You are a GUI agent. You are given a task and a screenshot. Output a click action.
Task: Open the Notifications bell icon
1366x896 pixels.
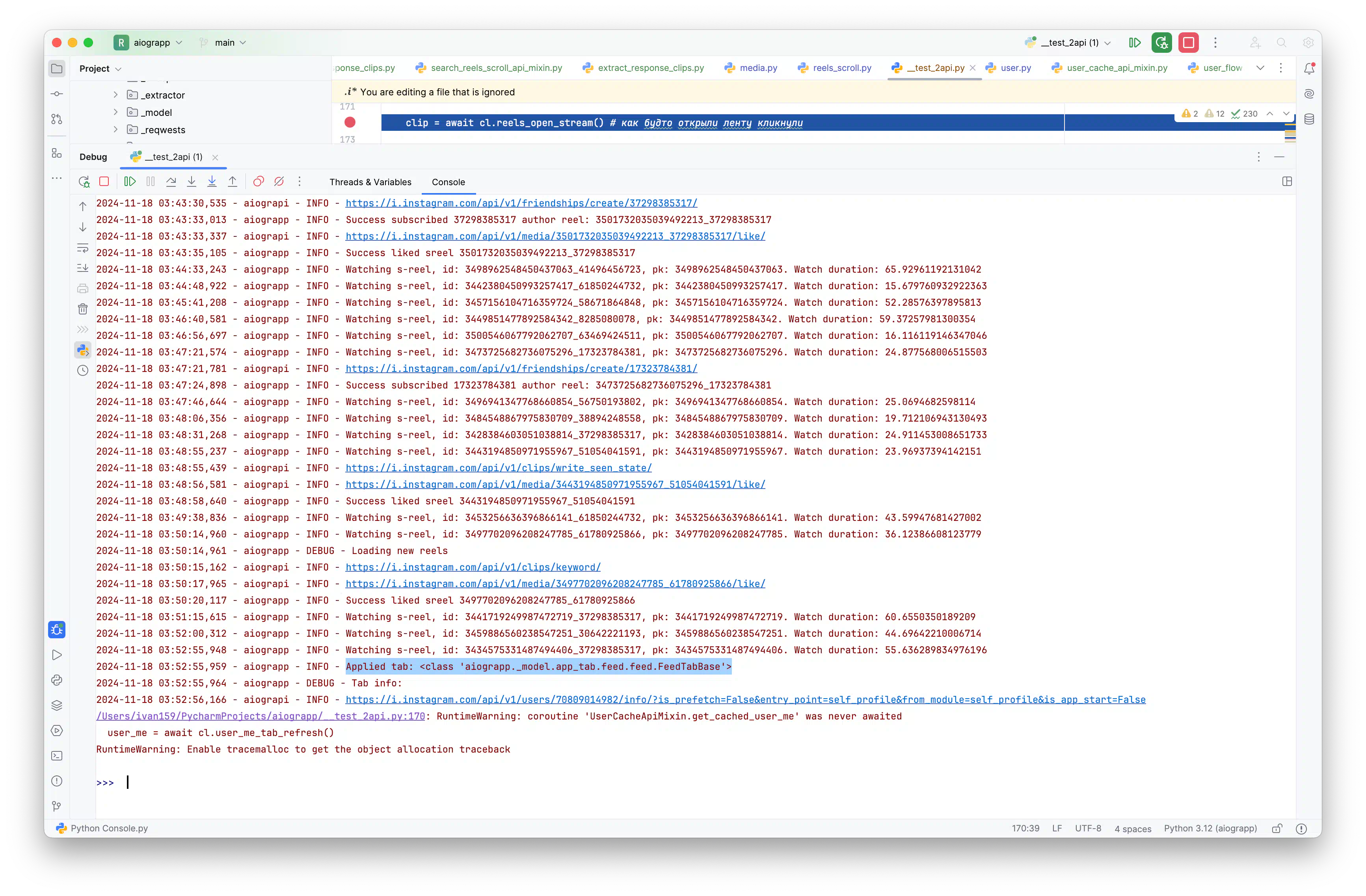point(1309,68)
